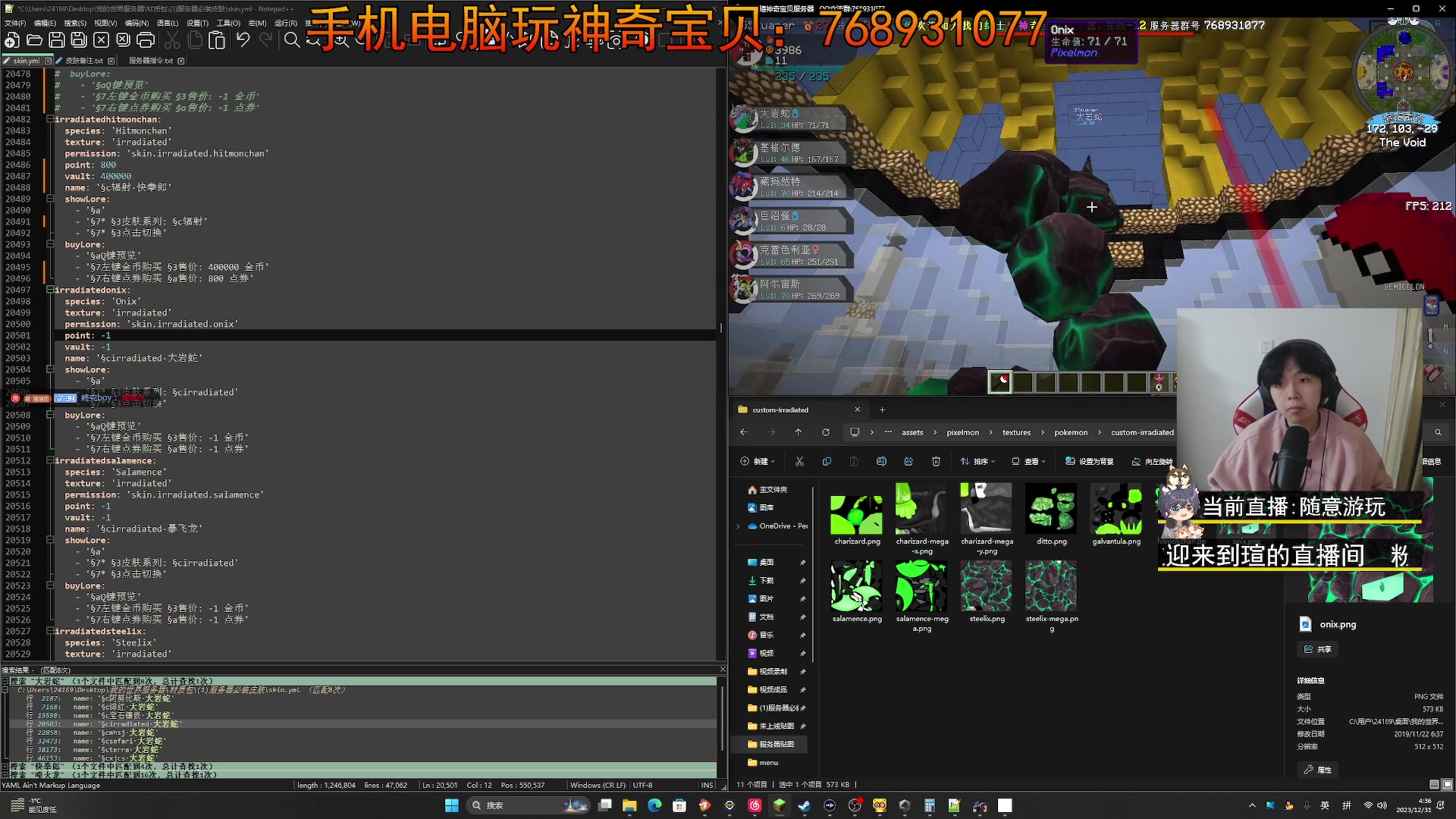
Task: Click the Copy icon in File Explorer toolbar
Action: pos(827,461)
